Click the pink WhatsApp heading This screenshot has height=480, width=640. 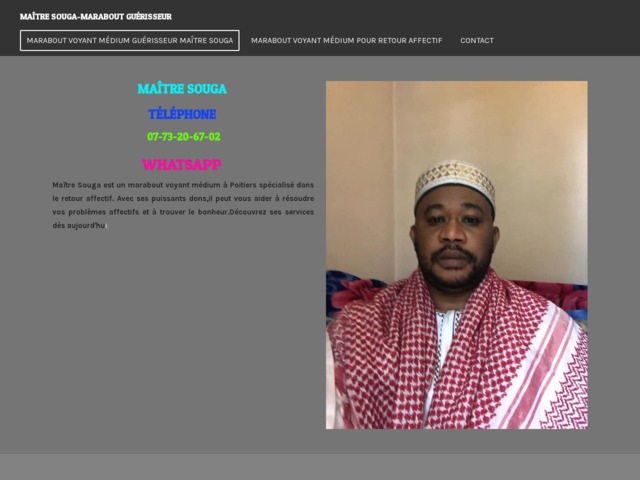point(182,164)
